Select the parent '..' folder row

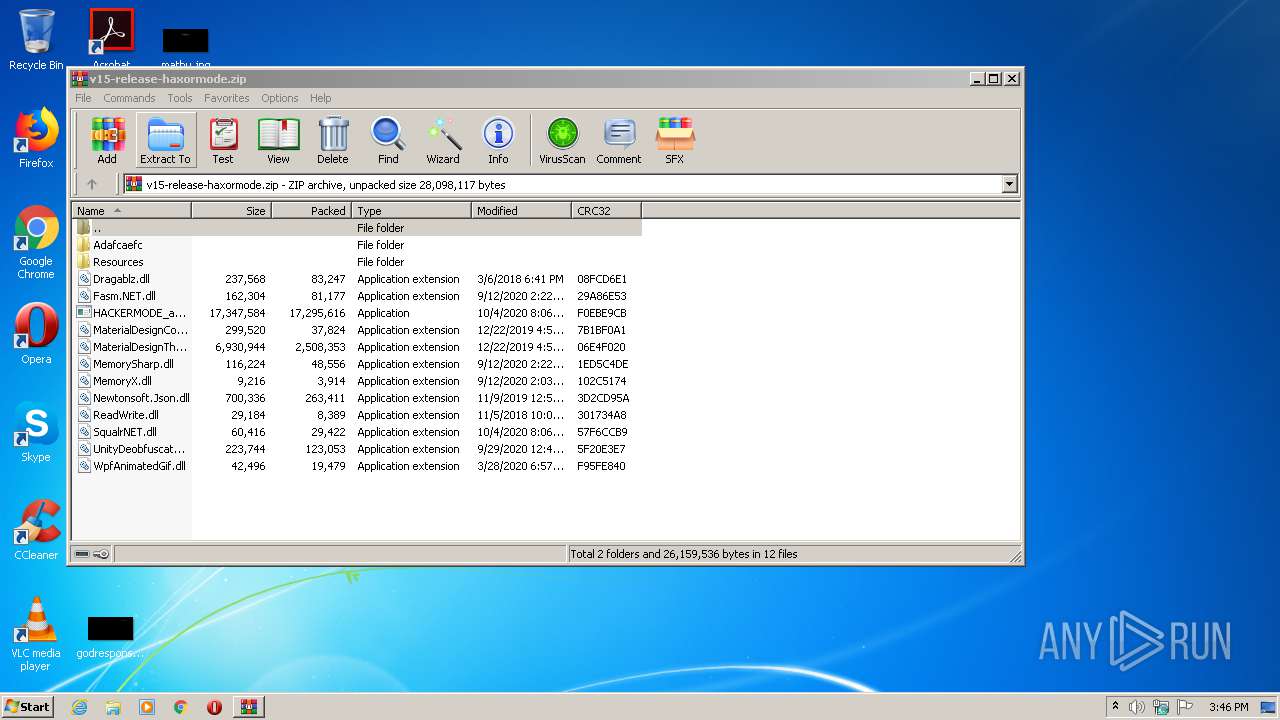(x=357, y=228)
